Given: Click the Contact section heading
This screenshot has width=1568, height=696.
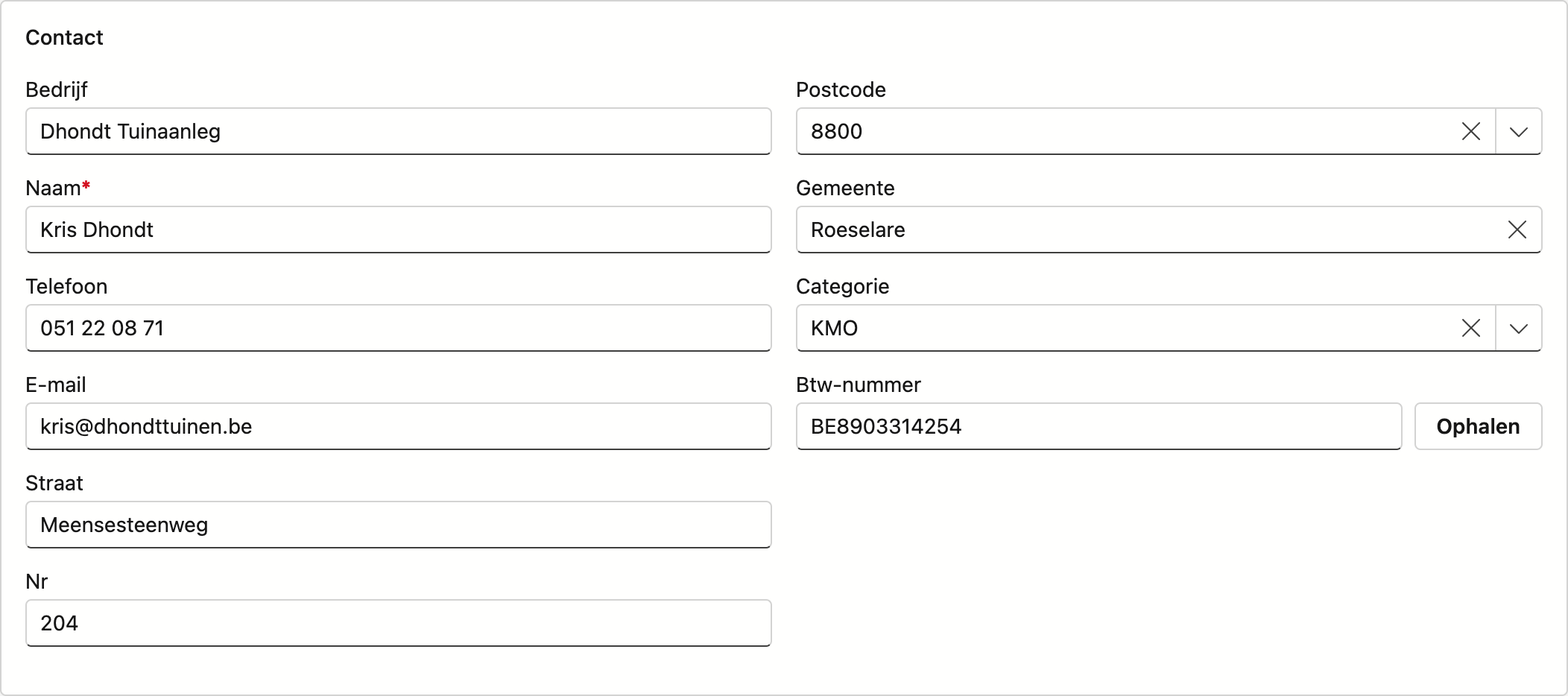Looking at the screenshot, I should pos(64,37).
